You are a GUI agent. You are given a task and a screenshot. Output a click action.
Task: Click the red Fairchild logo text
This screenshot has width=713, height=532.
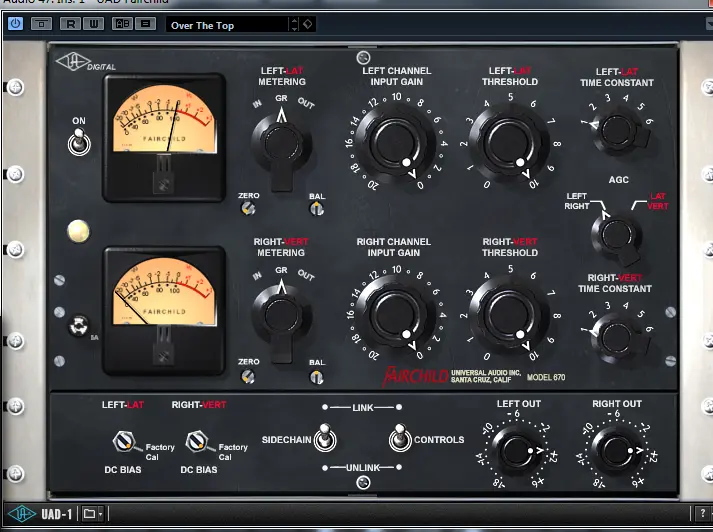(415, 376)
